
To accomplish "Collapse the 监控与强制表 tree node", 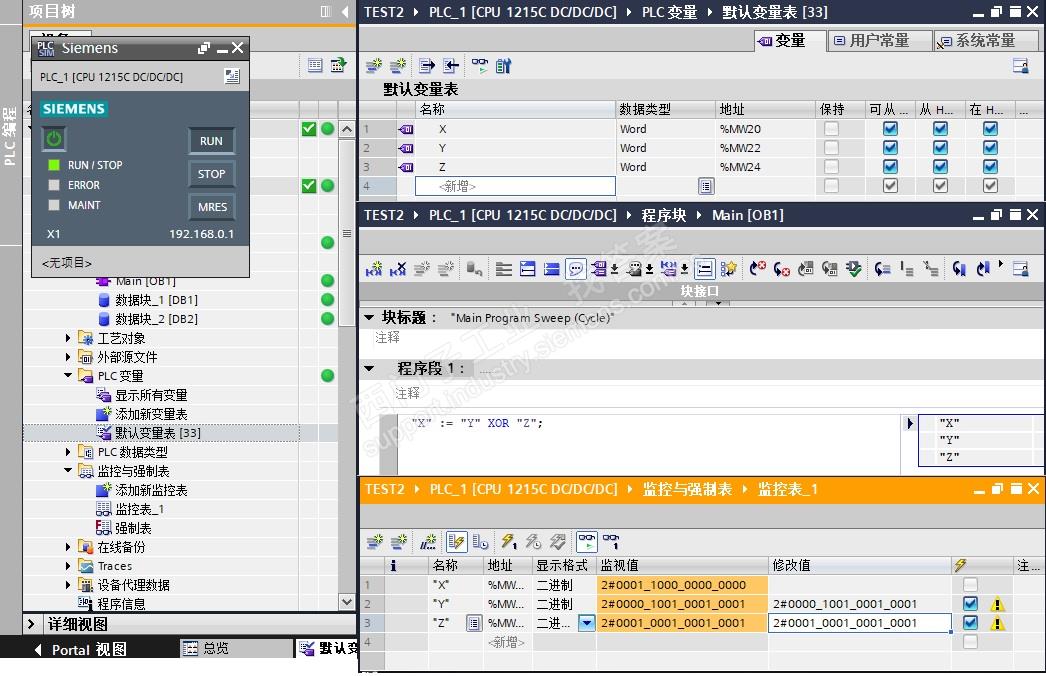I will pyautogui.click(x=68, y=470).
